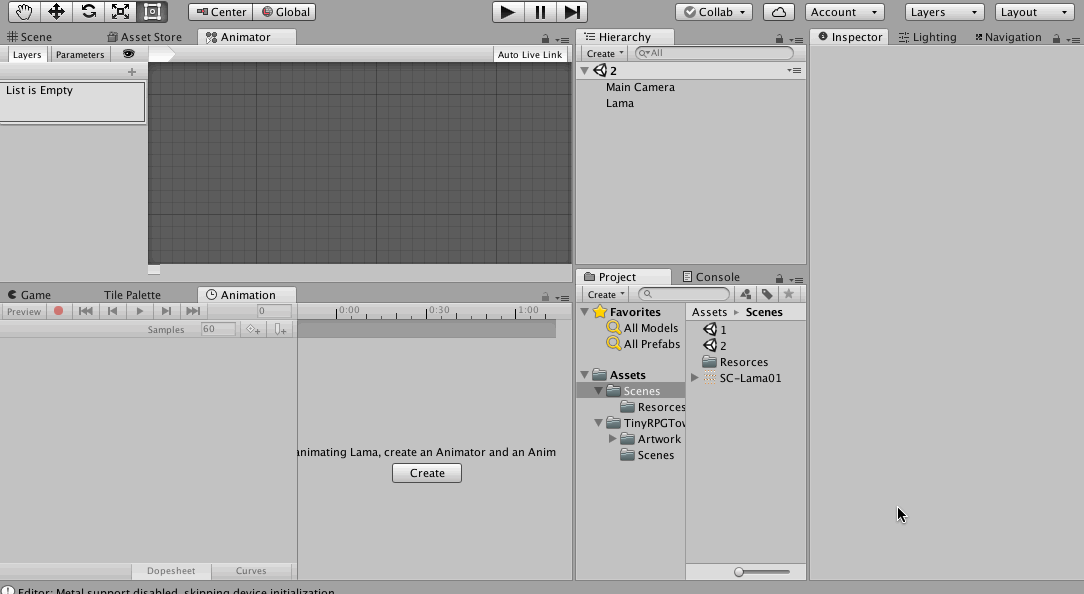Screen dimensions: 1084x594
Task: Click the Hierarchy search field
Action: tap(716, 53)
